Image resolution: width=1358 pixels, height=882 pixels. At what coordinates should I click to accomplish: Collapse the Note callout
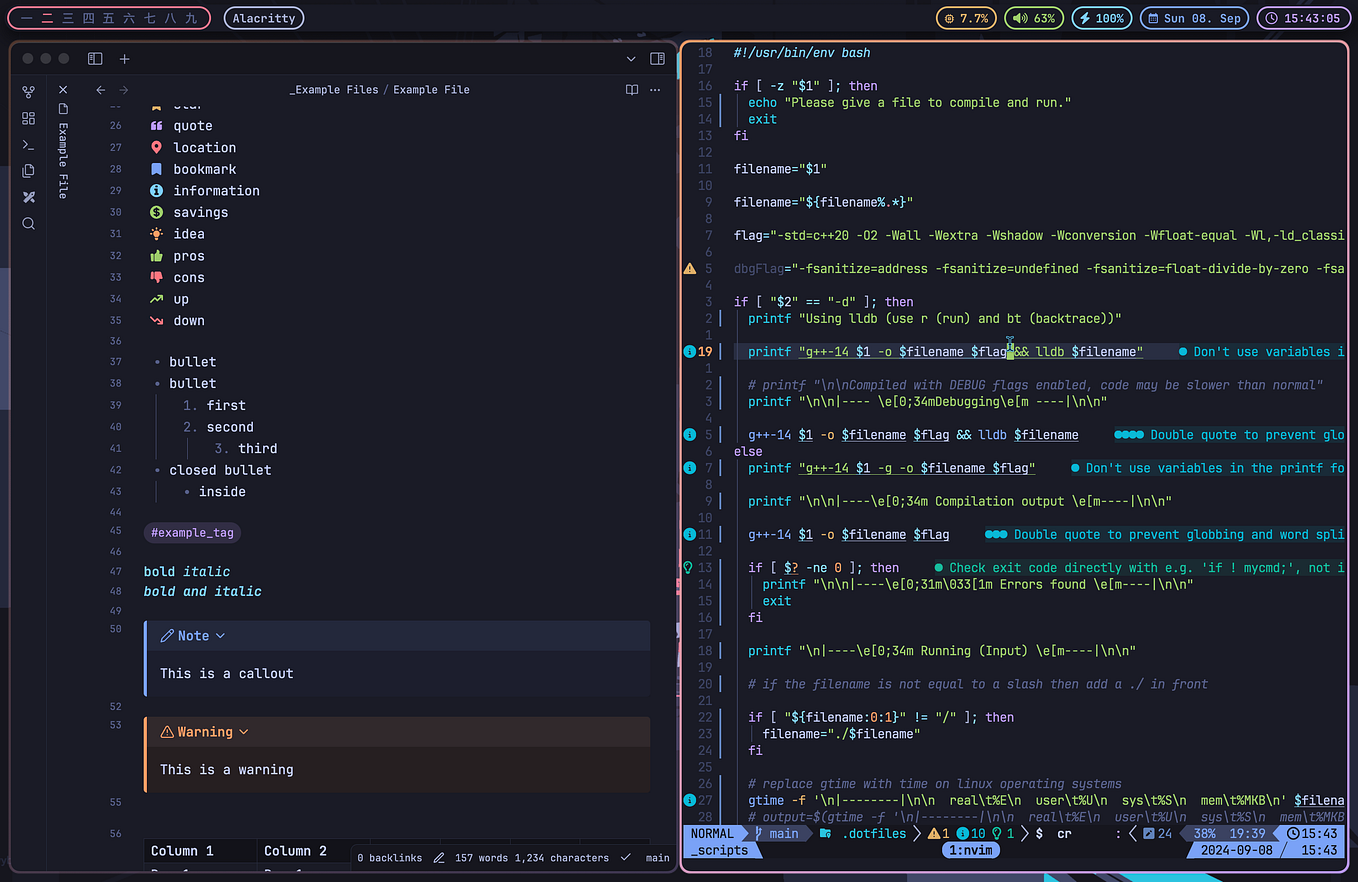(219, 635)
